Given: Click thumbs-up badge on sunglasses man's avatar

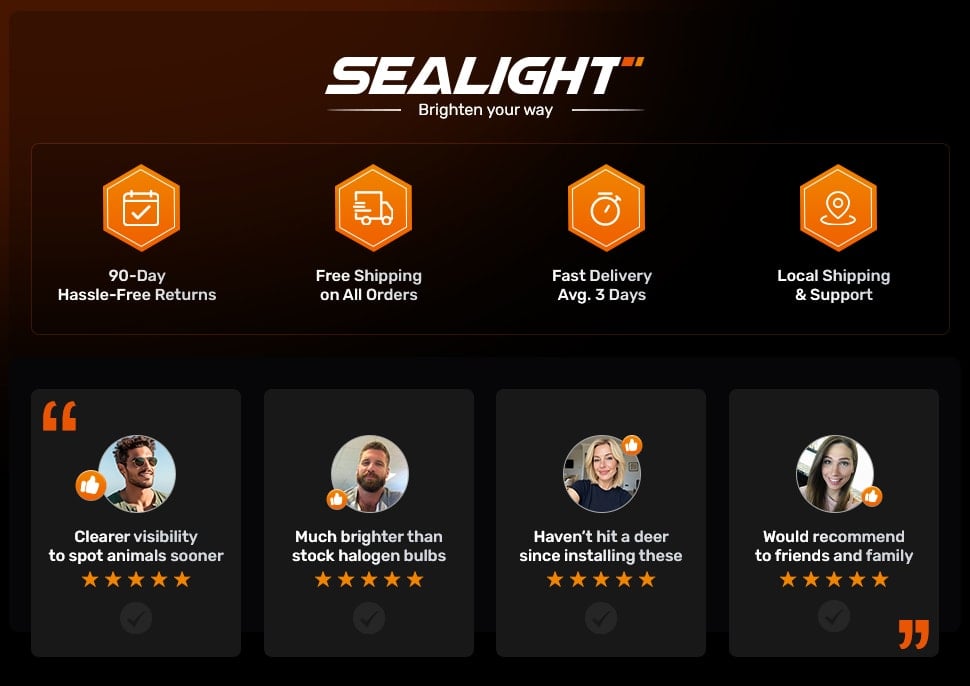Looking at the screenshot, I should point(91,485).
